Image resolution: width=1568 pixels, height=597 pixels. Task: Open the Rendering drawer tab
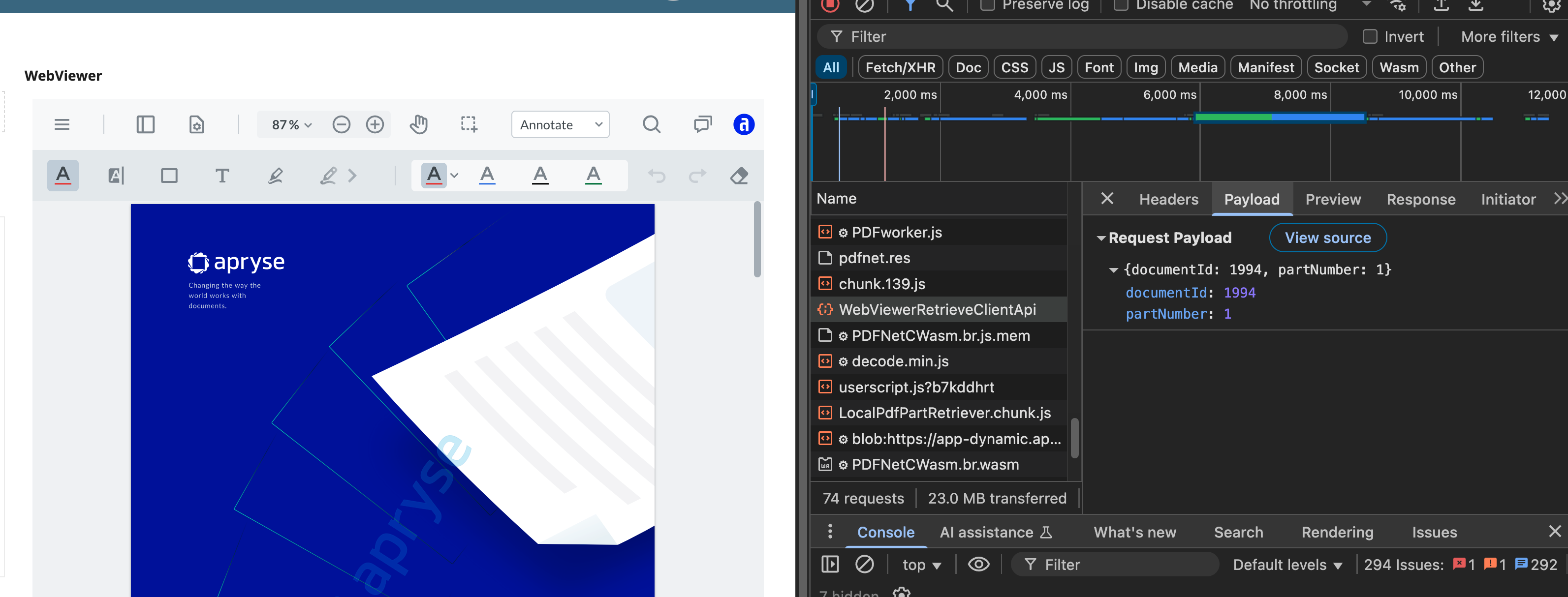click(x=1337, y=532)
